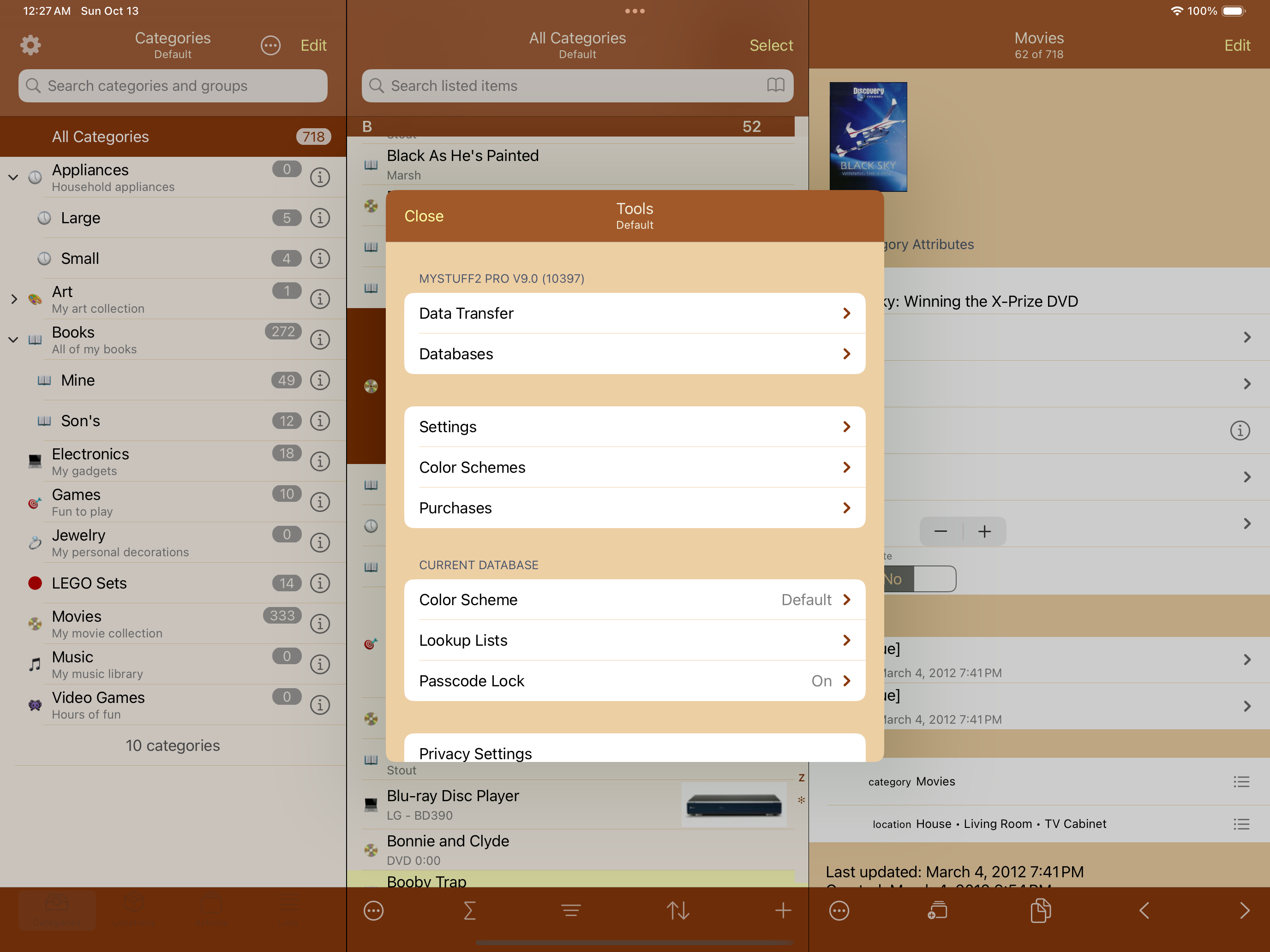Tap the info icon for Books category
This screenshot has height=952, width=1270.
pos(320,340)
